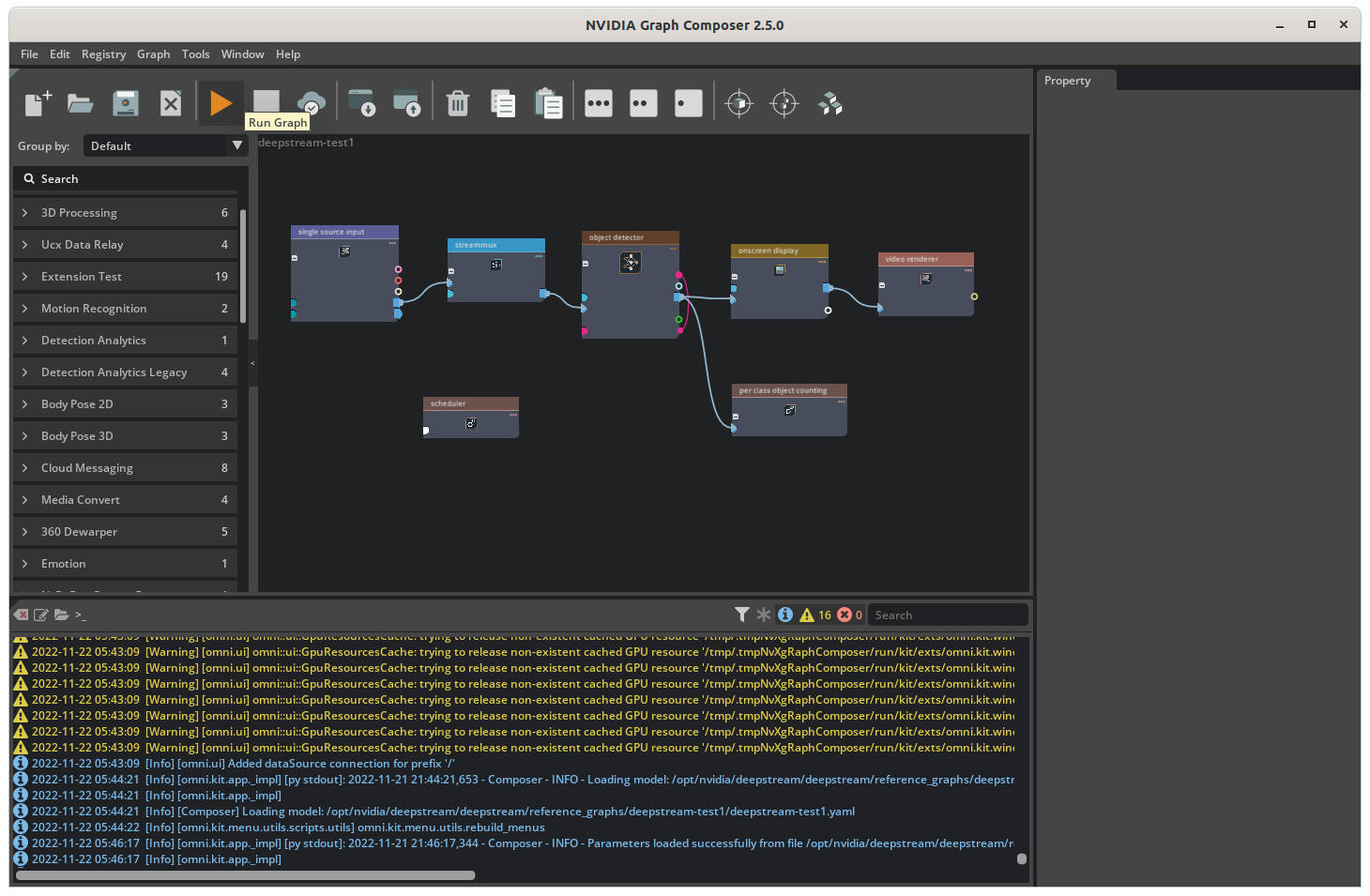Click the component Search field
The image size is (1370, 896).
[x=130, y=178]
